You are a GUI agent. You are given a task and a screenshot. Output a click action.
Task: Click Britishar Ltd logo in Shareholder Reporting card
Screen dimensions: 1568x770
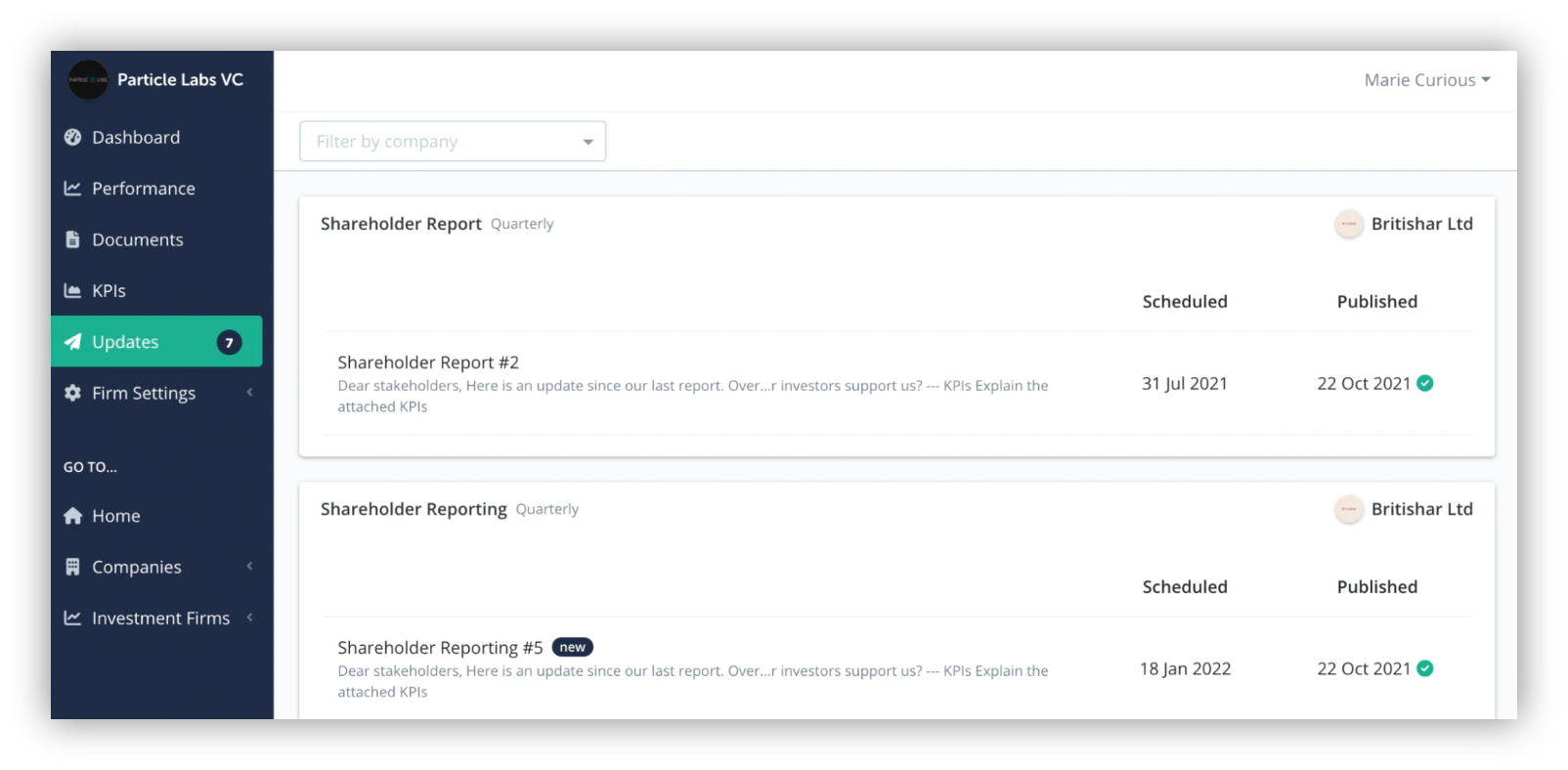pos(1349,509)
